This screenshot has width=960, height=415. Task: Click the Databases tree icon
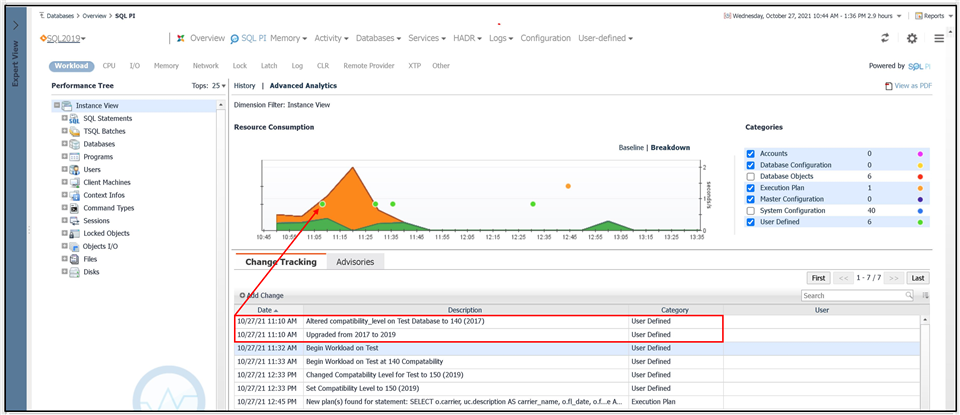(x=74, y=144)
